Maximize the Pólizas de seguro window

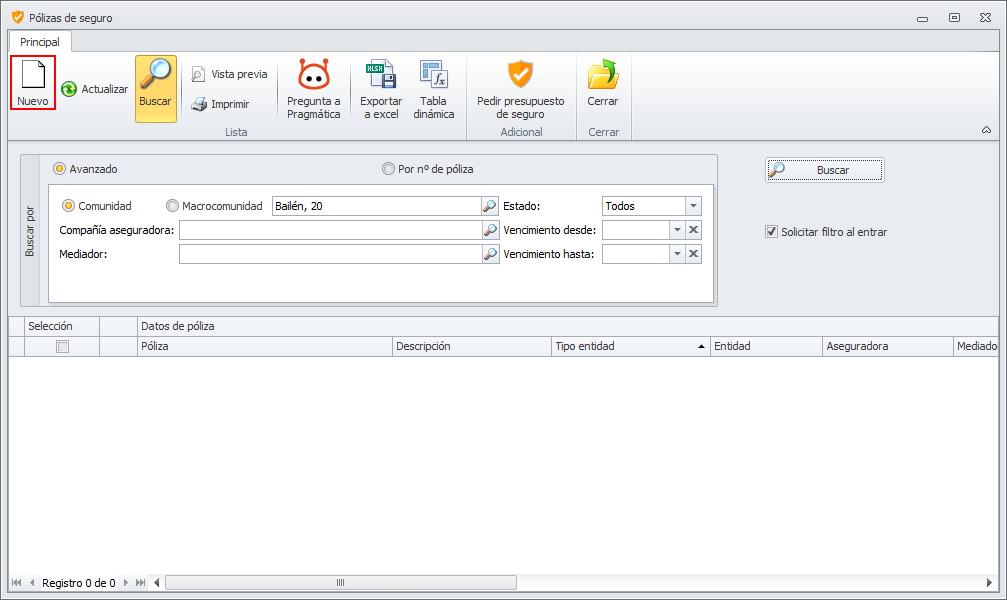click(954, 18)
